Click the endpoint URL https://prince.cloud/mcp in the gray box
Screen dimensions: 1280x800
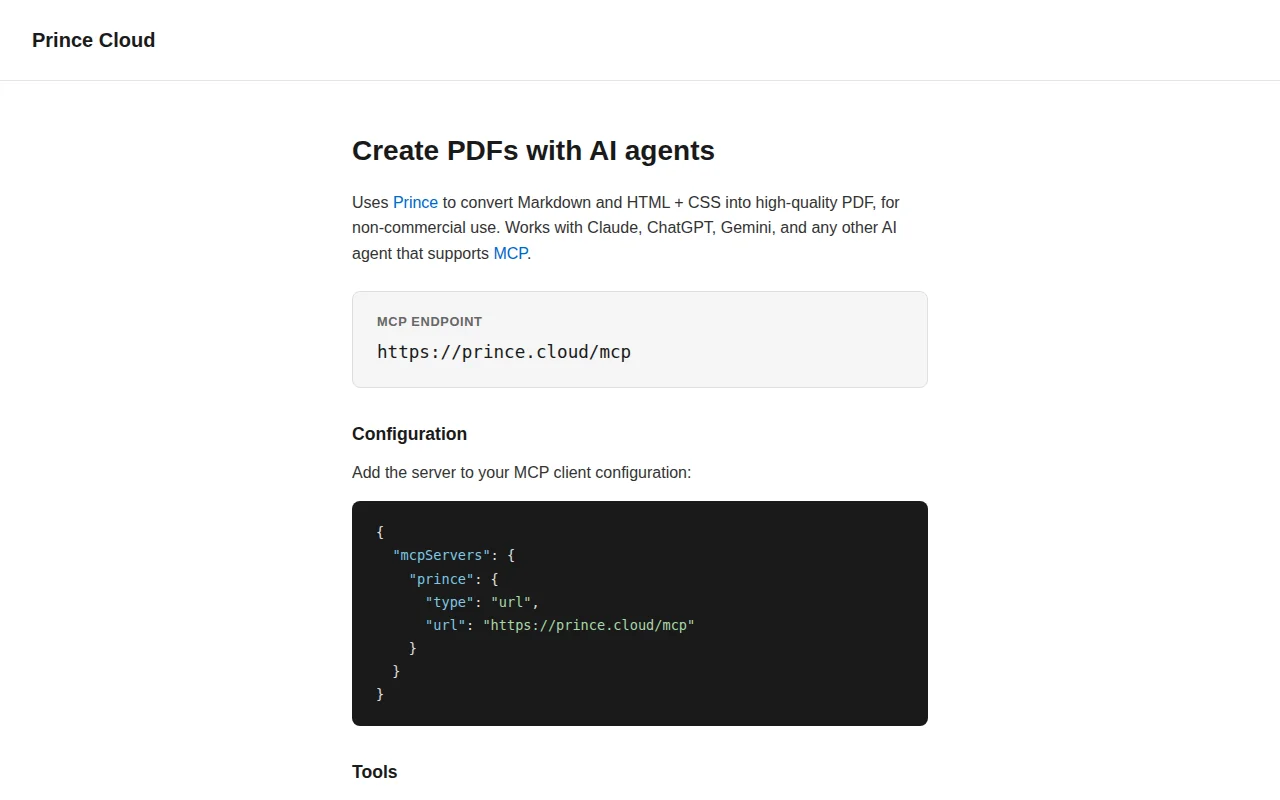tap(504, 352)
